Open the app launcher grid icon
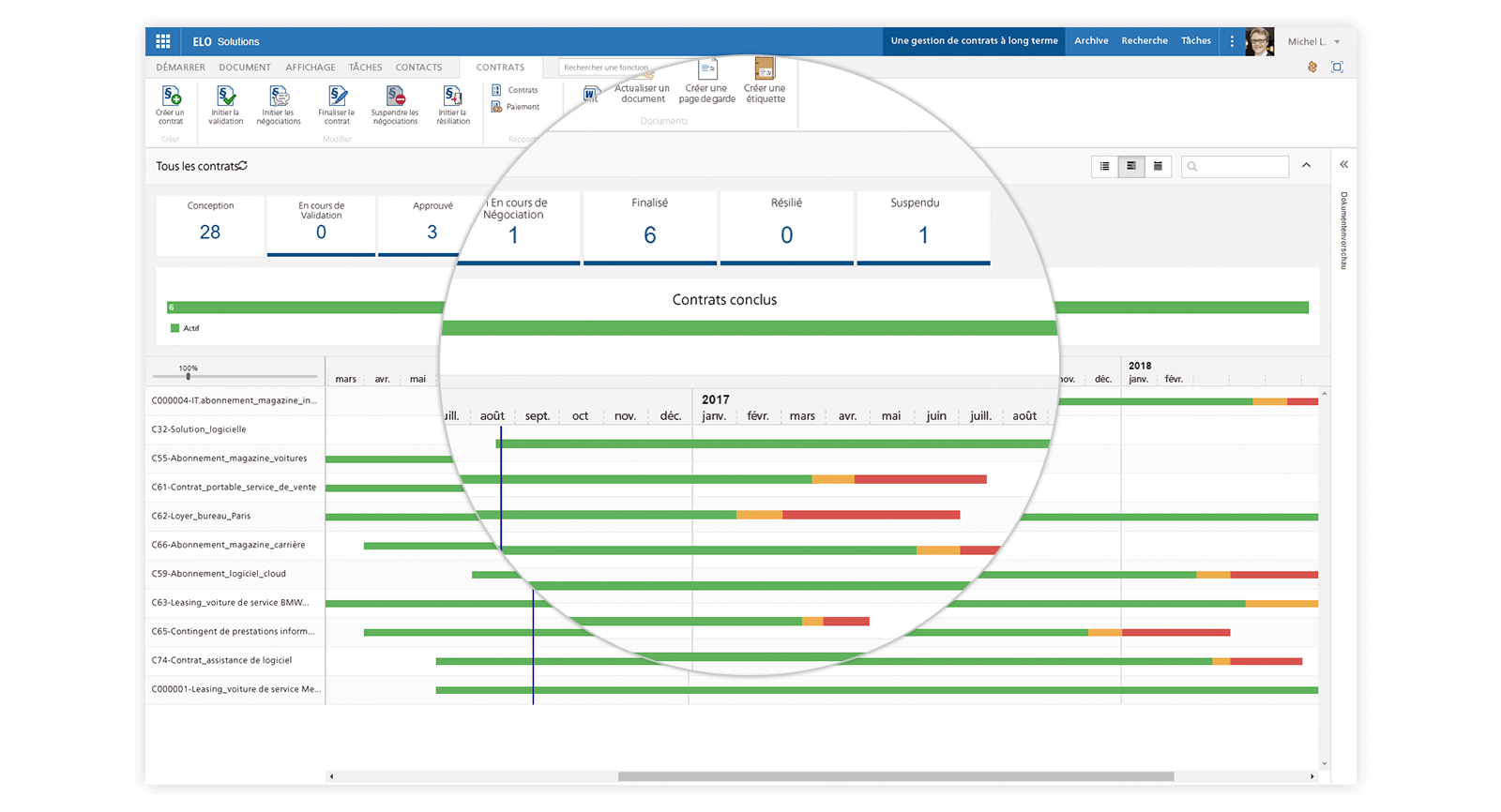Image resolution: width=1501 pixels, height=812 pixels. pyautogui.click(x=163, y=41)
